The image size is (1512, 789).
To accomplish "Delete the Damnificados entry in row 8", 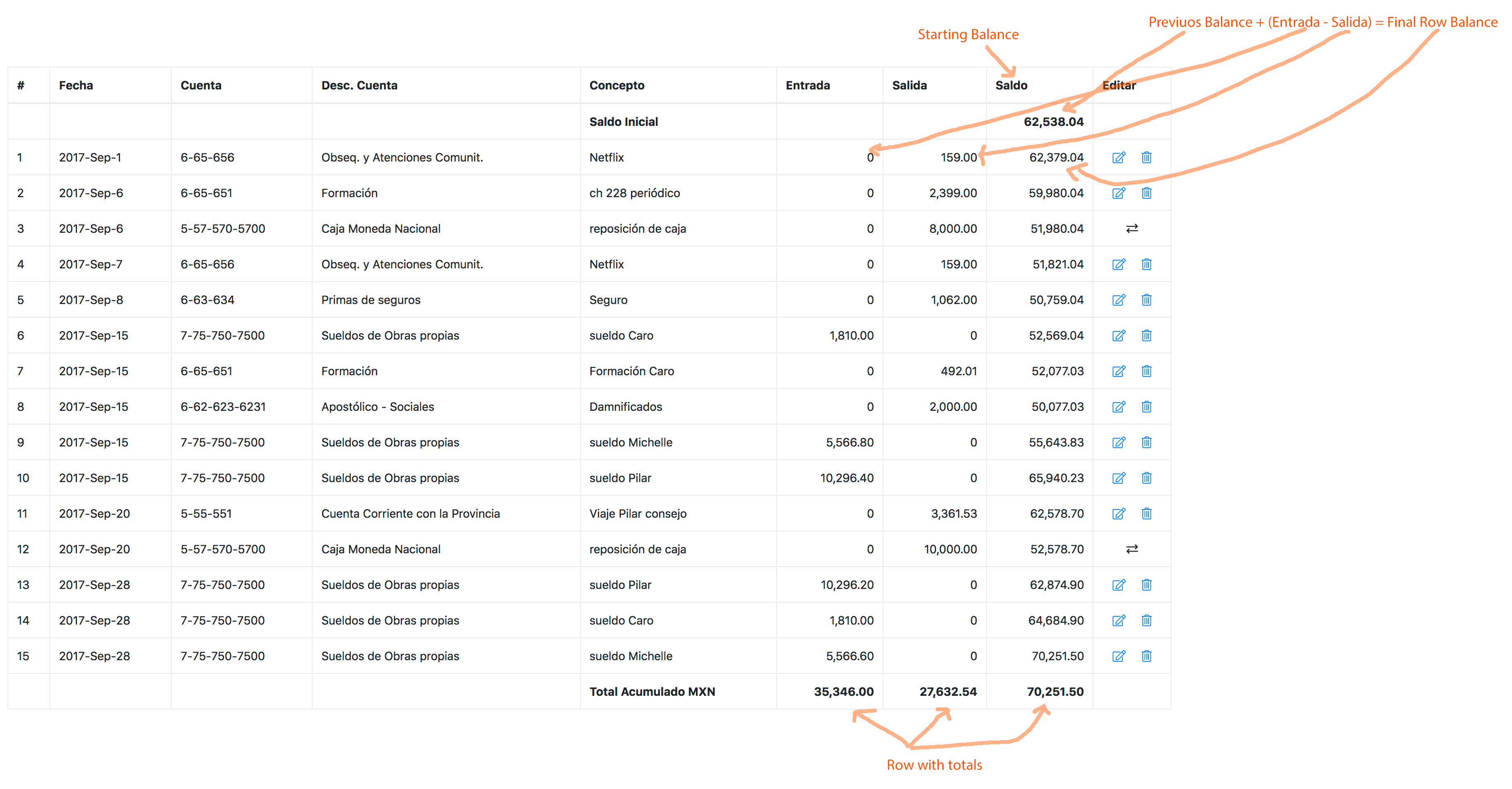I will (x=1146, y=407).
